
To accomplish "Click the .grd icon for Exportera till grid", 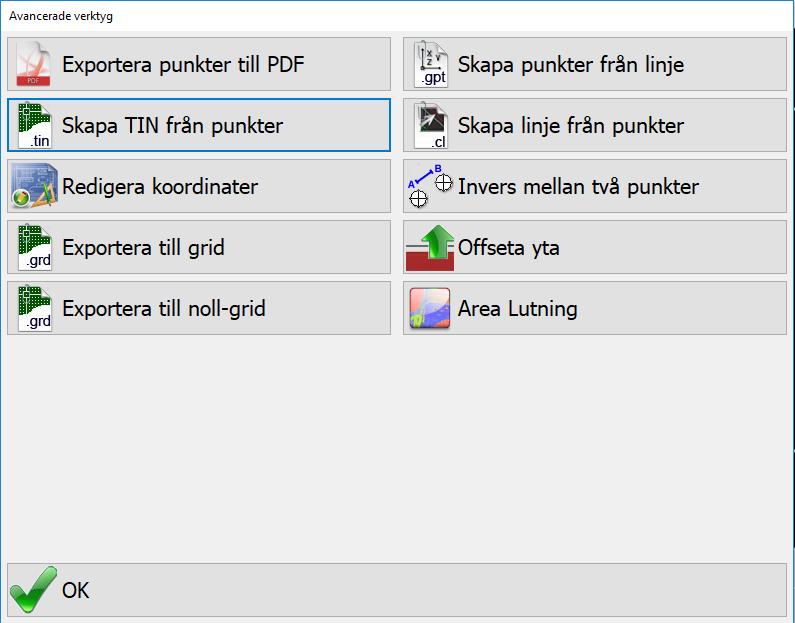I will 35,248.
